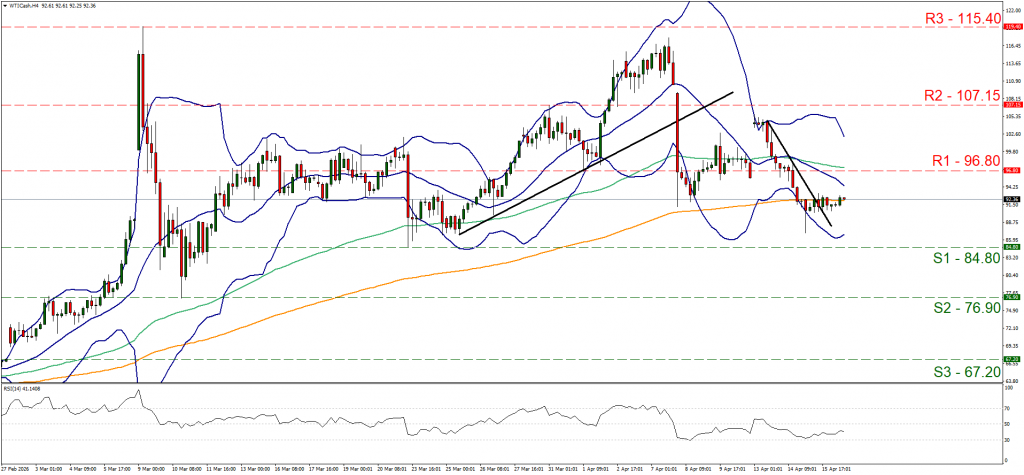Viewport: 1024px width, 475px height.
Task: Click the red 107.15 price tag on axis
Action: pos(1011,104)
